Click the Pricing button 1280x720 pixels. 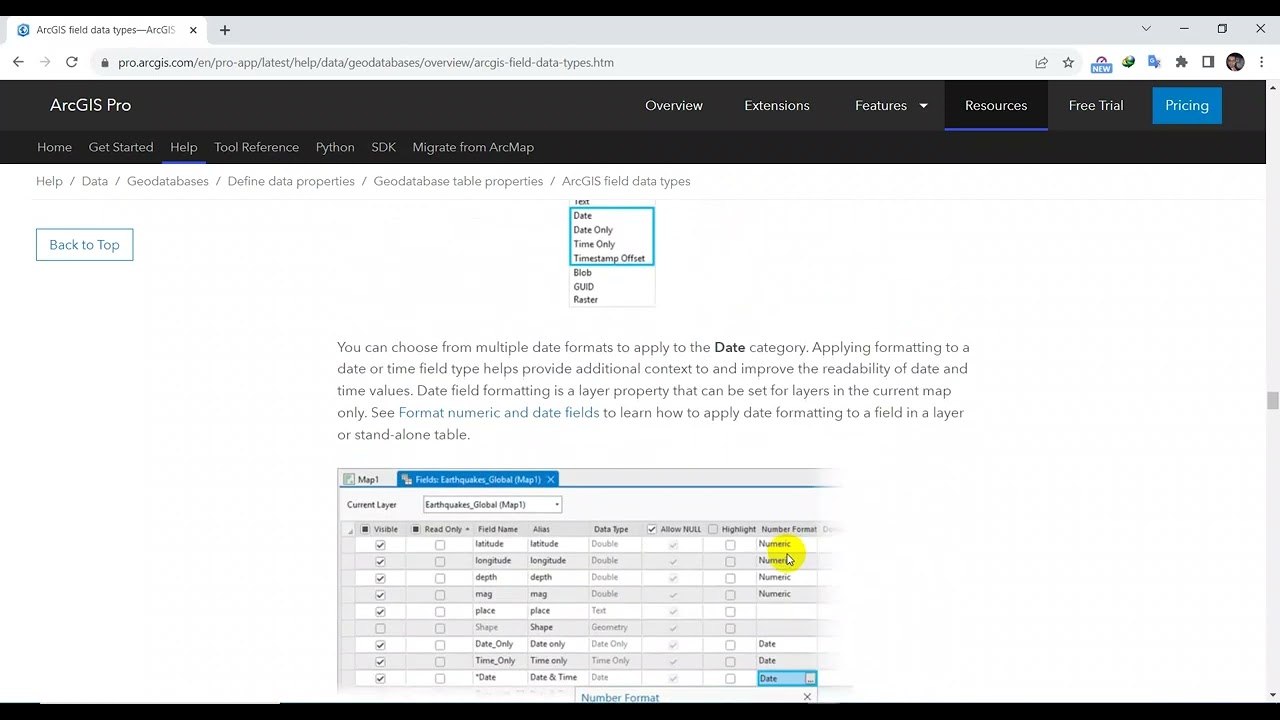1187,105
